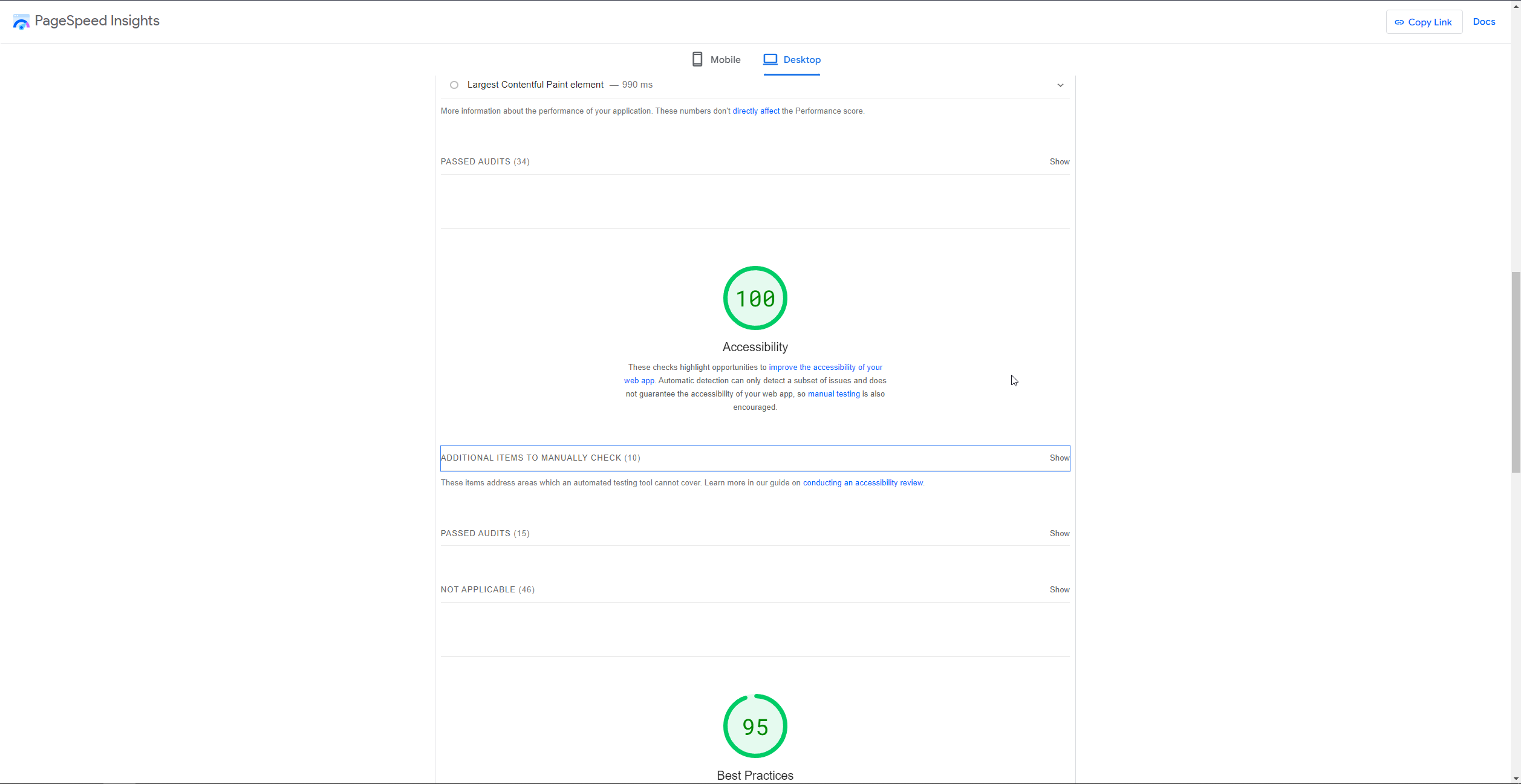Click the Best Practices 95 score gauge
The height and width of the screenshot is (784, 1521).
755,726
